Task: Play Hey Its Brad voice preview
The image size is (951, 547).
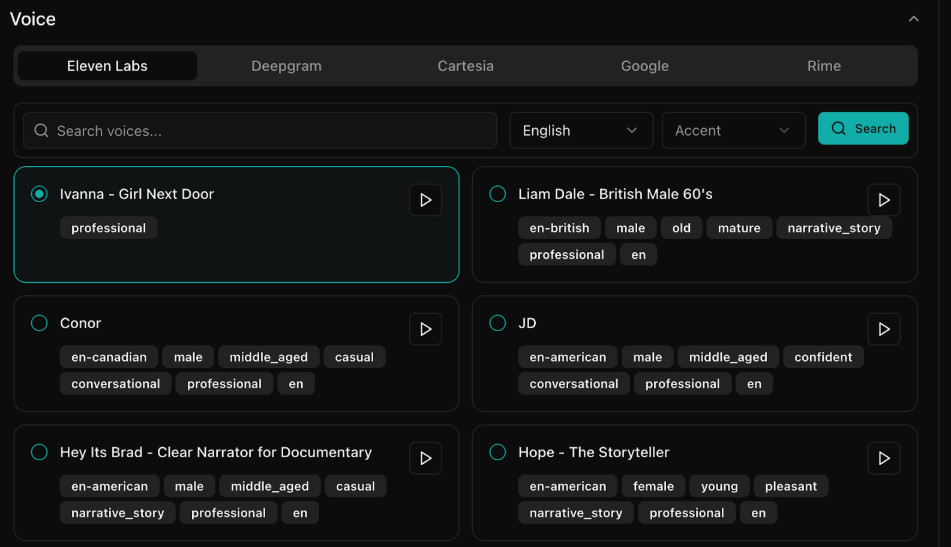Action: 425,458
